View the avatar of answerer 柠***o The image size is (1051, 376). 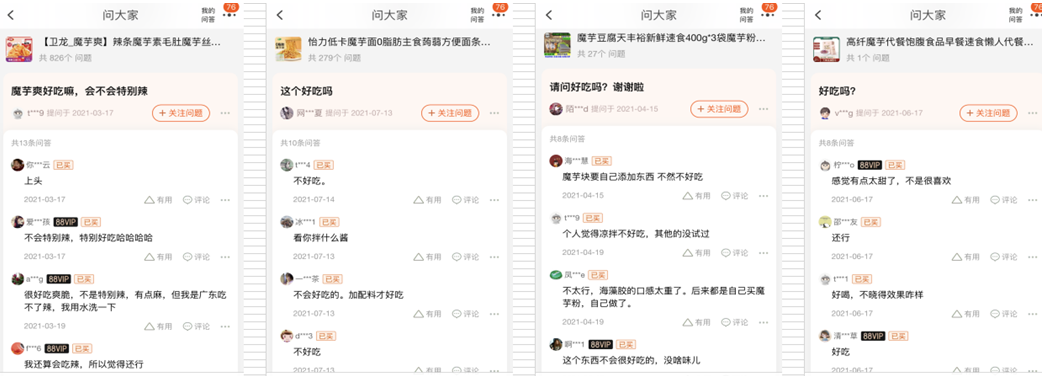[x=825, y=165]
